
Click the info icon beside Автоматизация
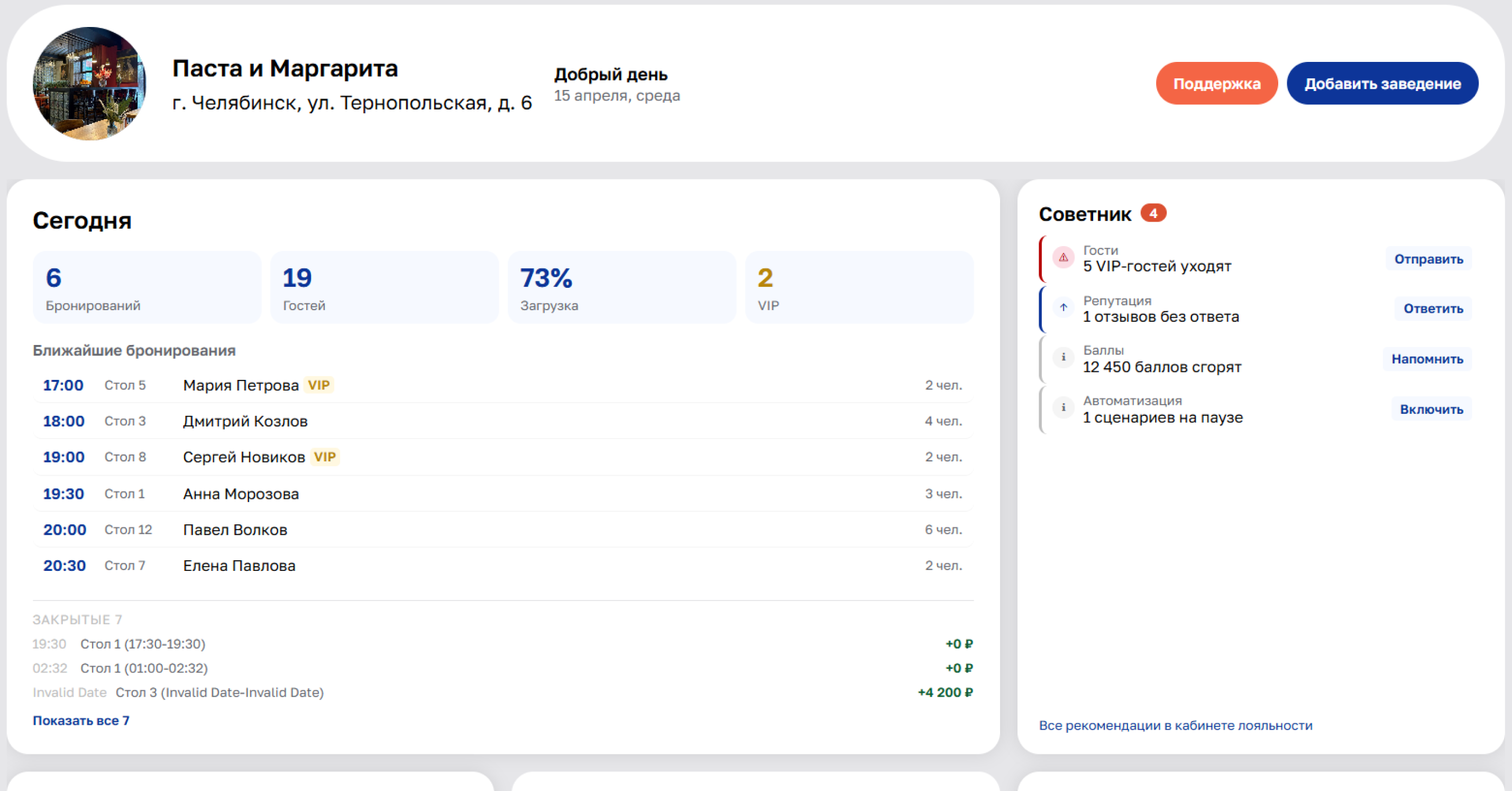[x=1063, y=408]
